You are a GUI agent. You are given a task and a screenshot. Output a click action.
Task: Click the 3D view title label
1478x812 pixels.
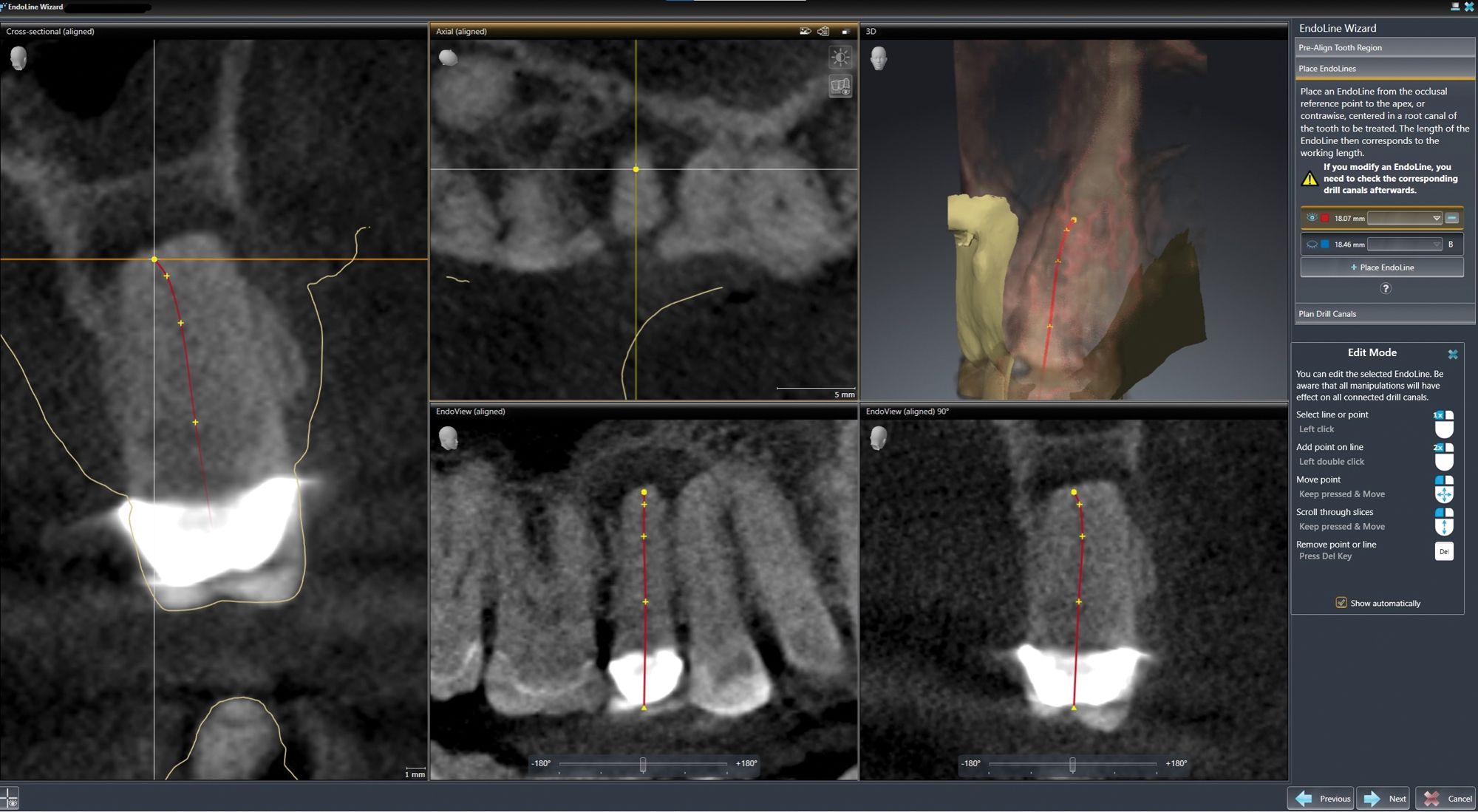pos(871,31)
